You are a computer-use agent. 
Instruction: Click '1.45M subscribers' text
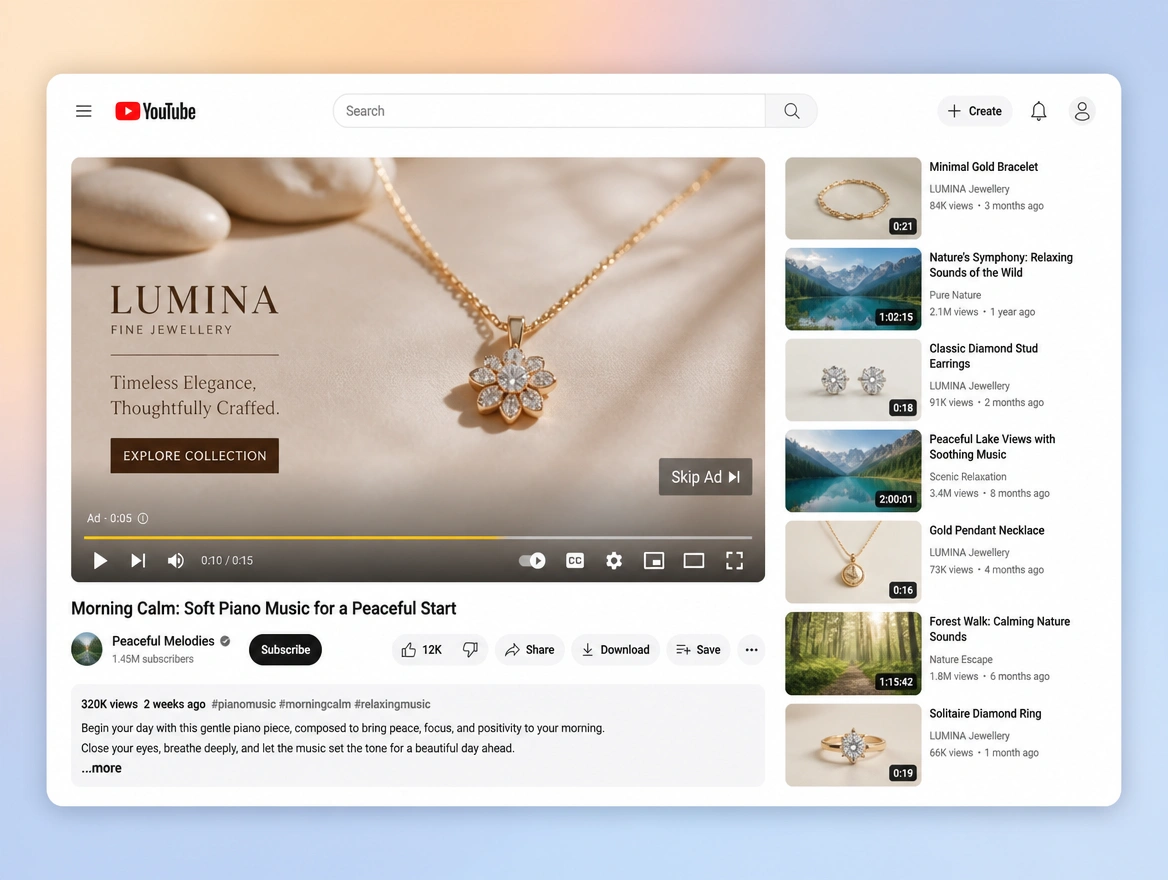pos(153,659)
